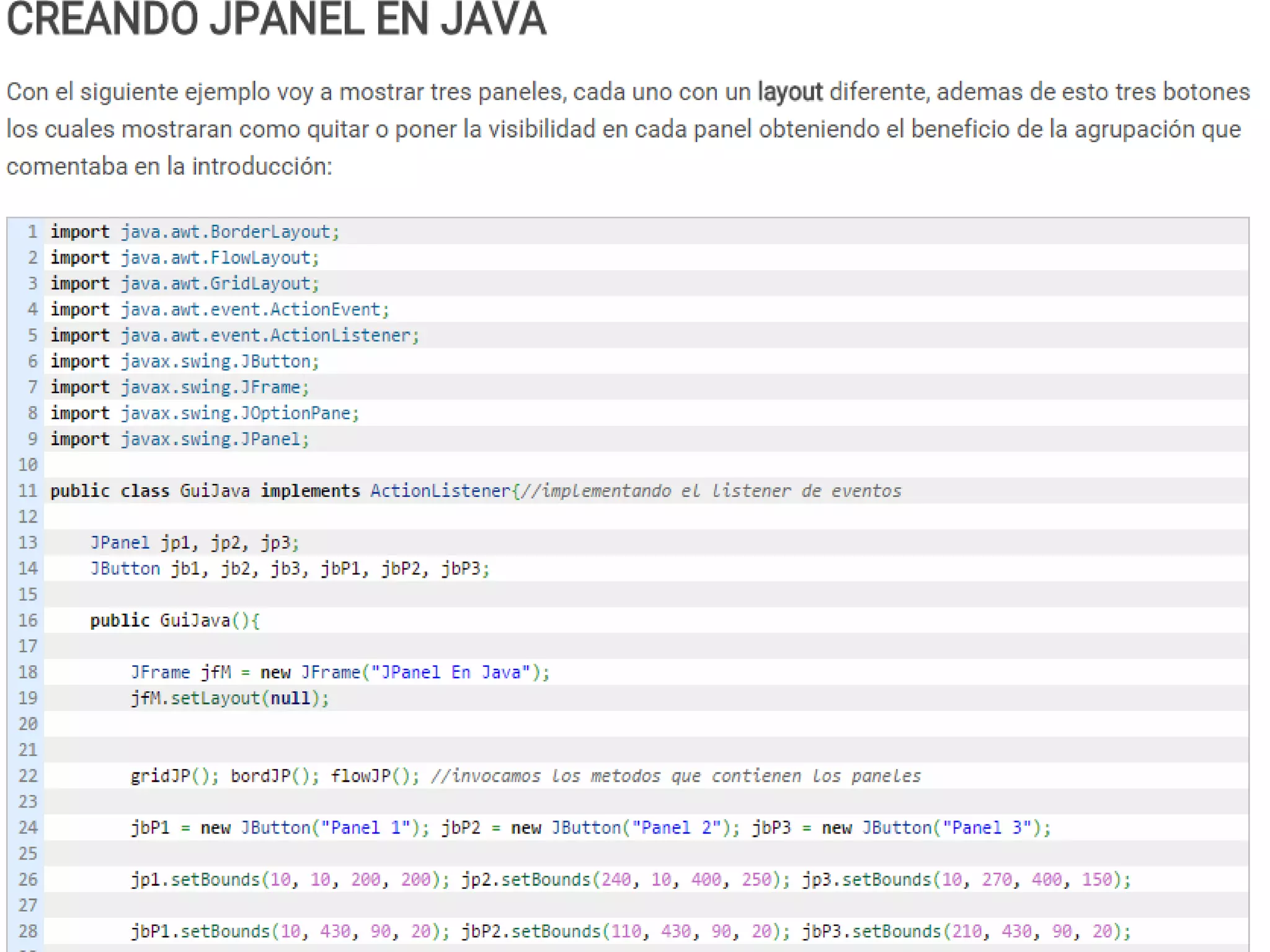Screen dimensions: 1270x952
Task: Click line number 11 in the gutter
Action: tap(28, 491)
